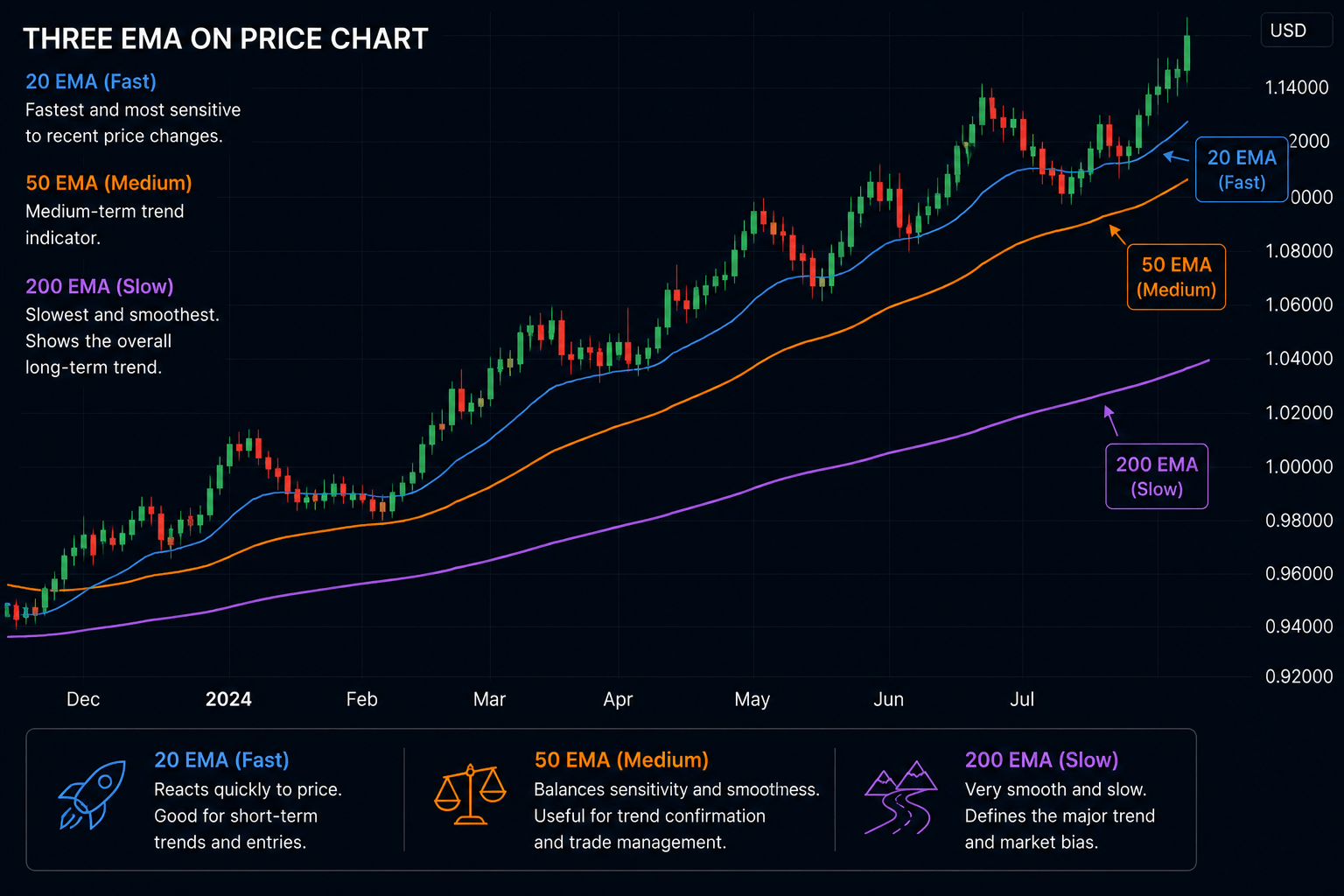Click "50 EMA (Medium)" heading above "Medium-term trend"

click(108, 183)
